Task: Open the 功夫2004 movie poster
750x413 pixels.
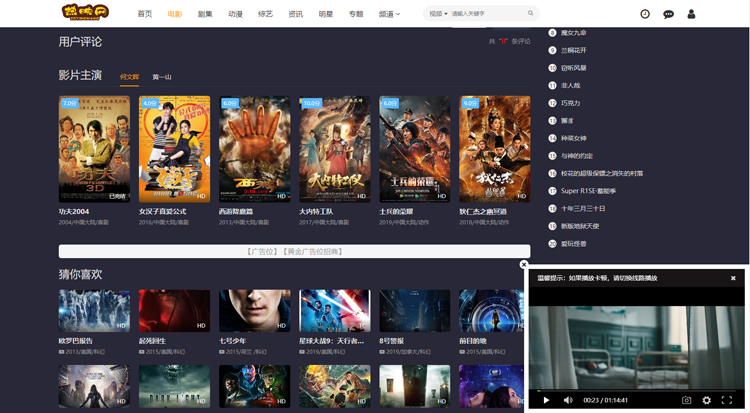Action: 94,149
